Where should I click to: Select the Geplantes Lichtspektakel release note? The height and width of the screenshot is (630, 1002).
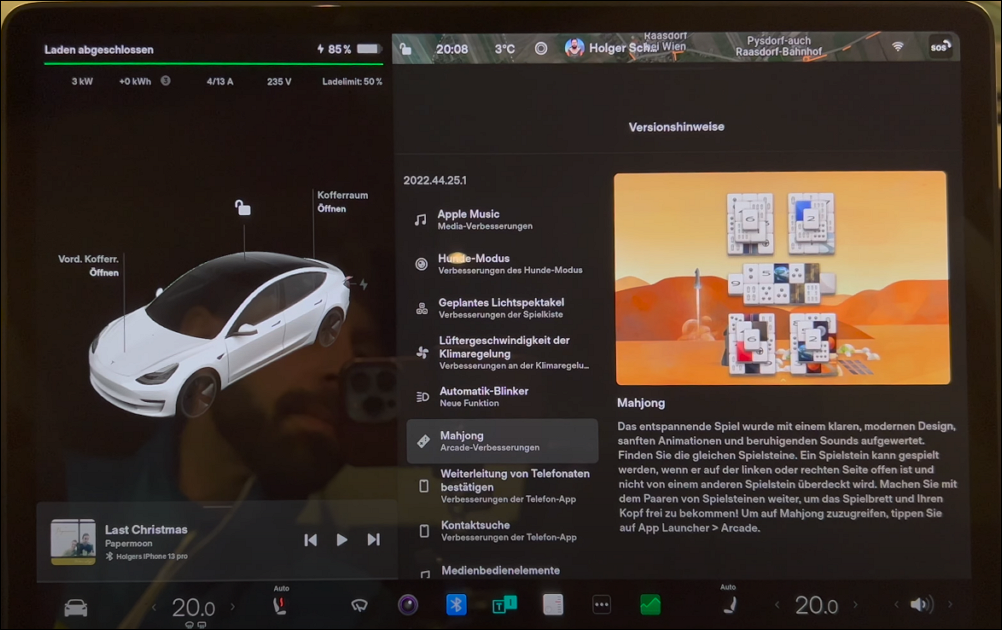[x=502, y=307]
